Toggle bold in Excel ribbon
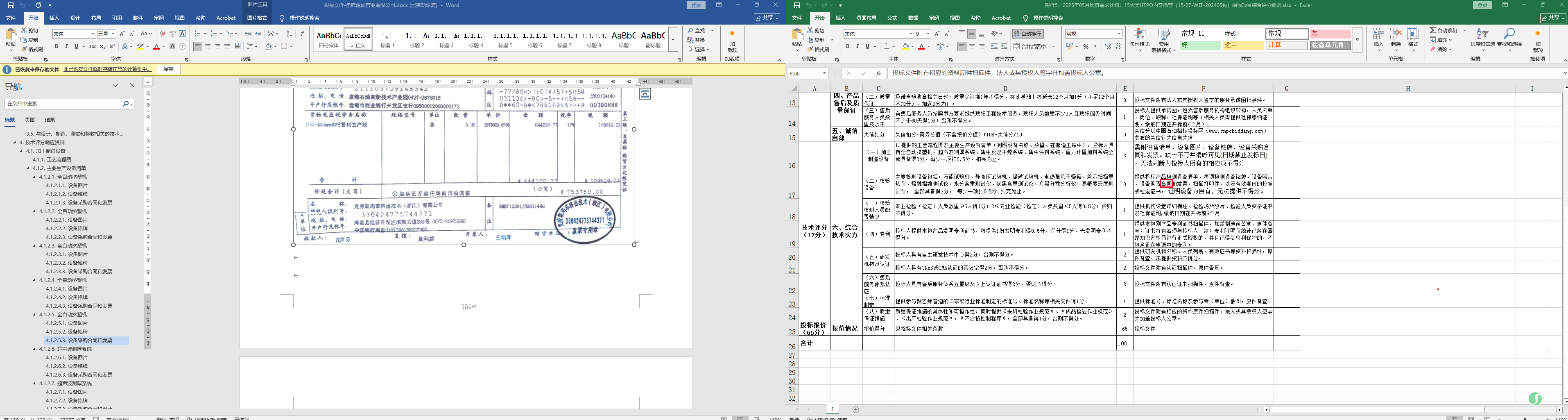This screenshot has width=1568, height=420. point(847,46)
